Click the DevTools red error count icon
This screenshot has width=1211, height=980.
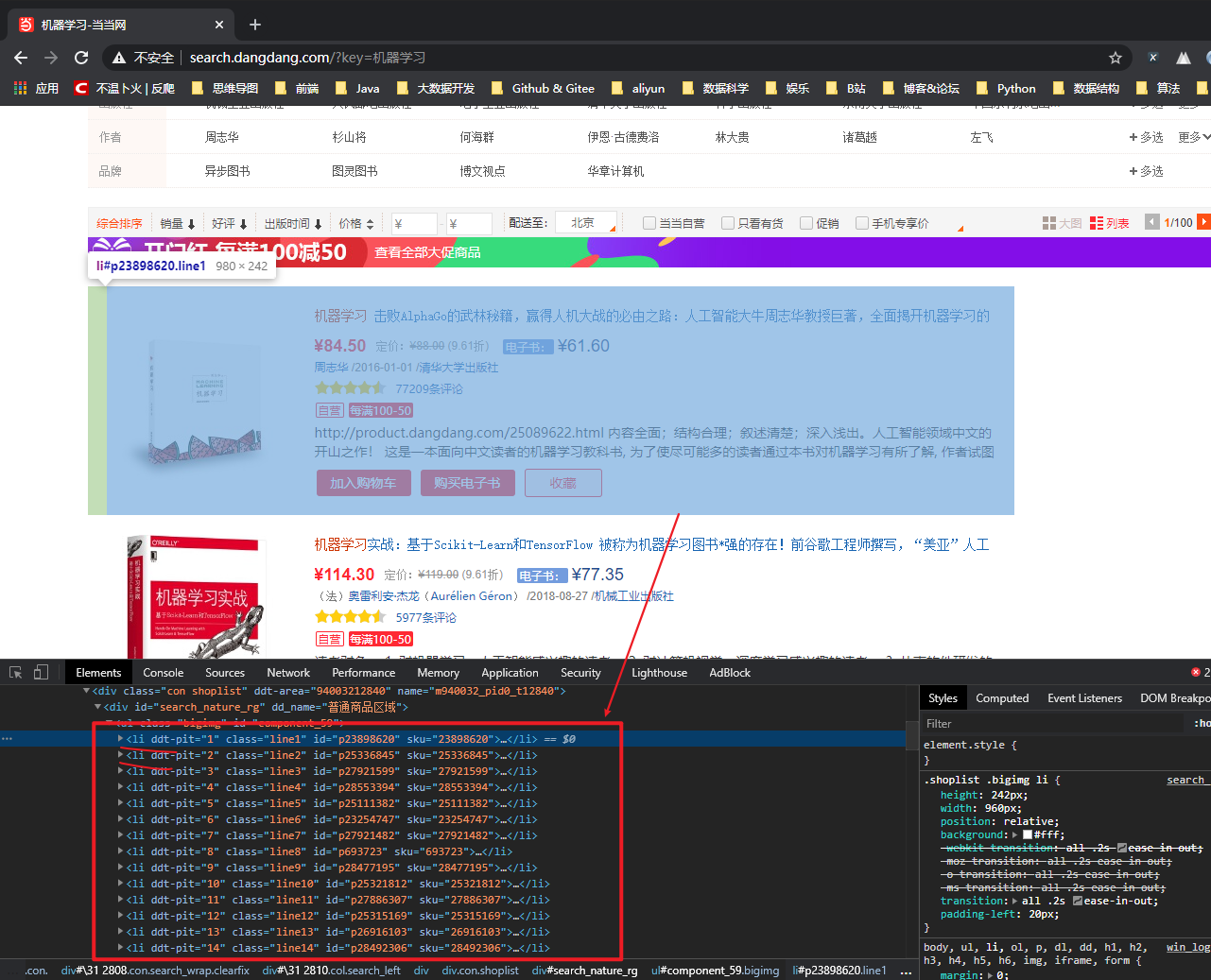pyautogui.click(x=1196, y=672)
